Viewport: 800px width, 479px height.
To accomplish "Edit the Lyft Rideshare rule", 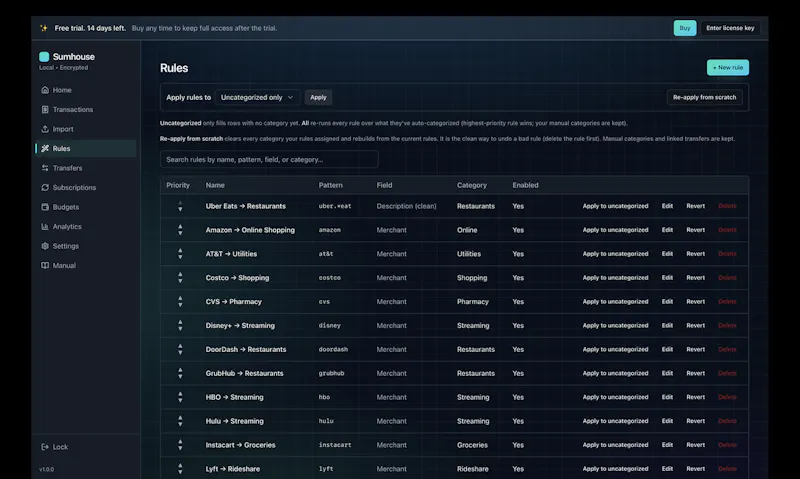I will click(667, 469).
